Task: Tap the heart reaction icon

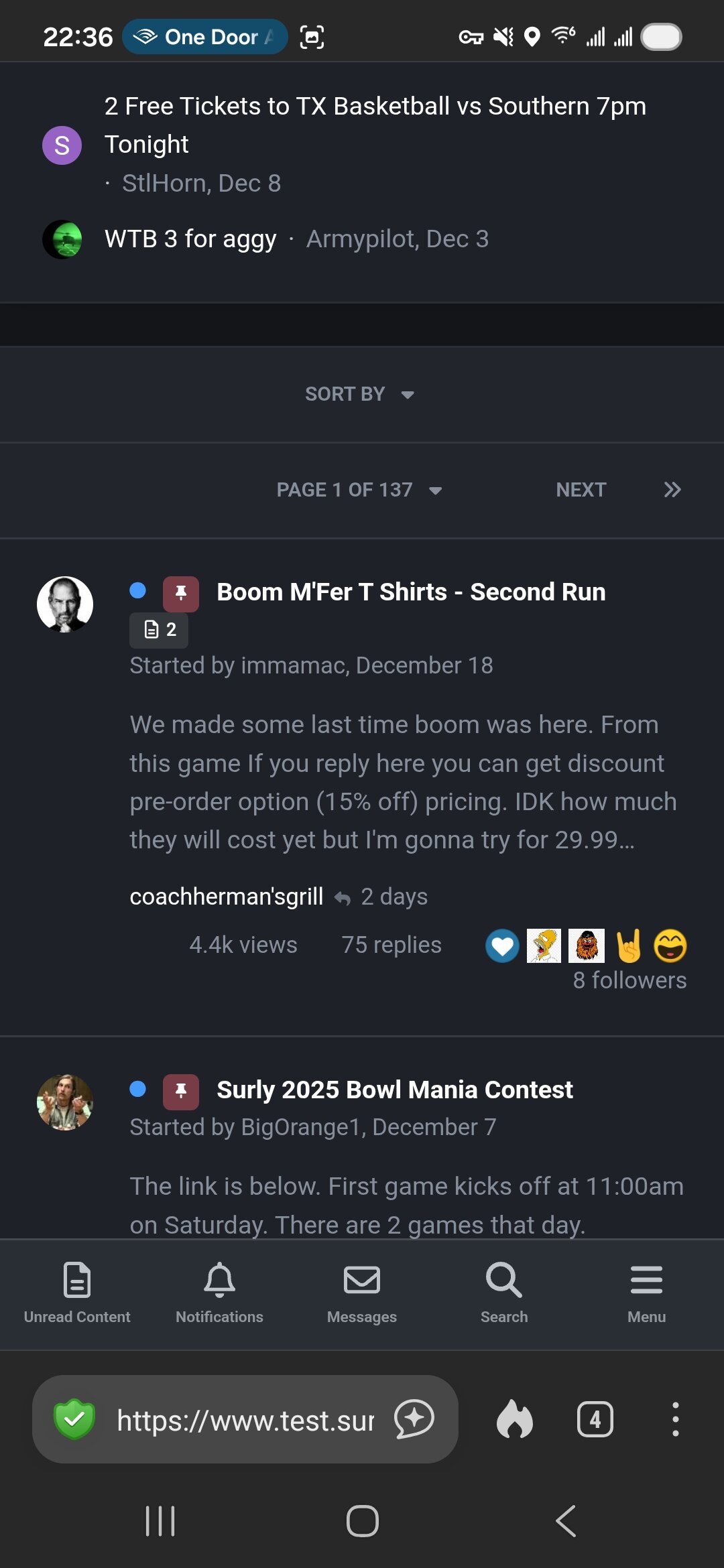Action: point(502,946)
